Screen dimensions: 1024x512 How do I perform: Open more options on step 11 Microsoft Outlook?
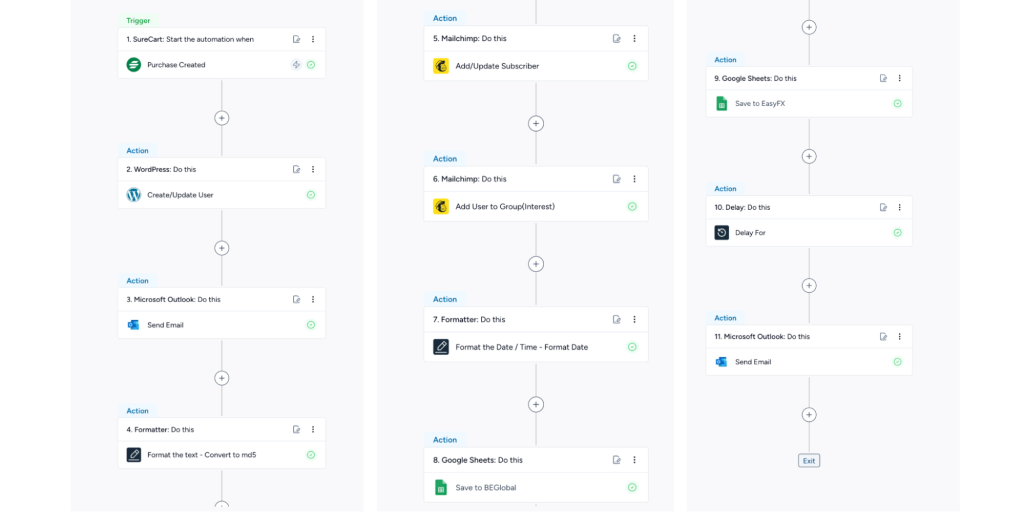click(x=899, y=336)
